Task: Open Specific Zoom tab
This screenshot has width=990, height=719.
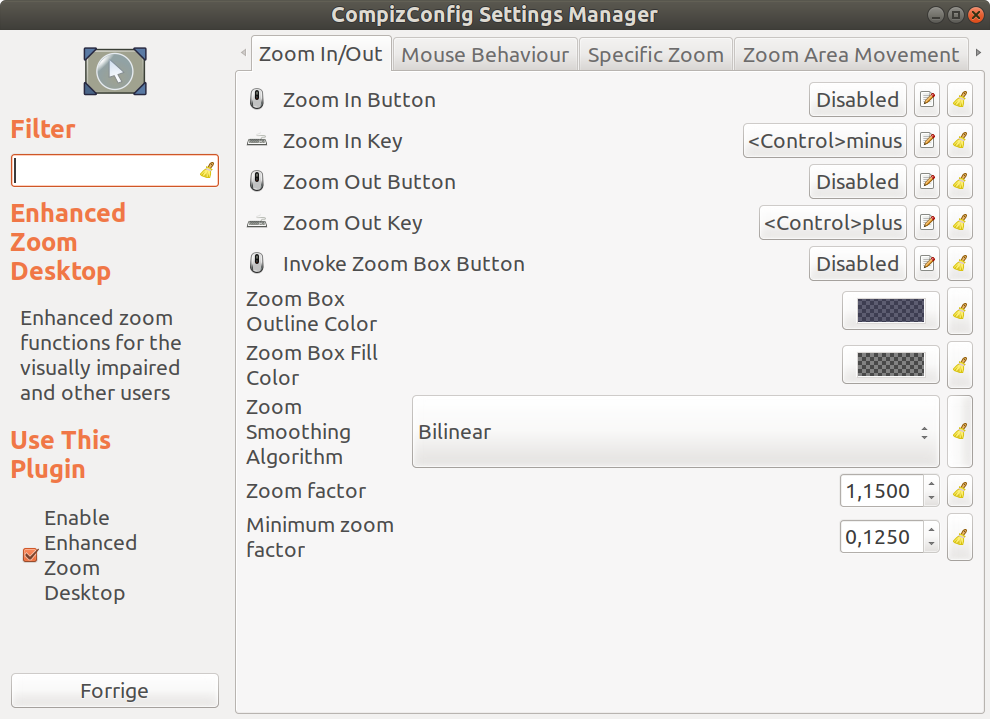Action: pos(655,55)
